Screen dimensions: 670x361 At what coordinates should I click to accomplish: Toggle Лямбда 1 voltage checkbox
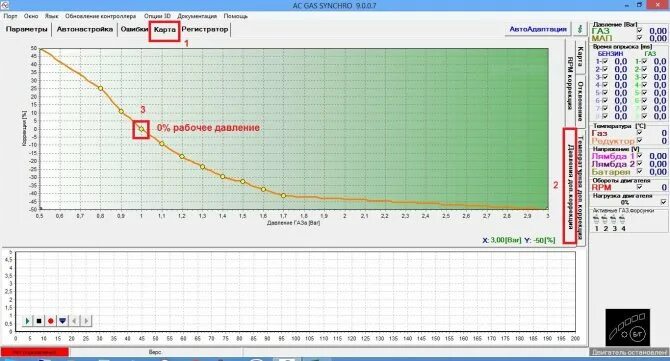coord(640,156)
